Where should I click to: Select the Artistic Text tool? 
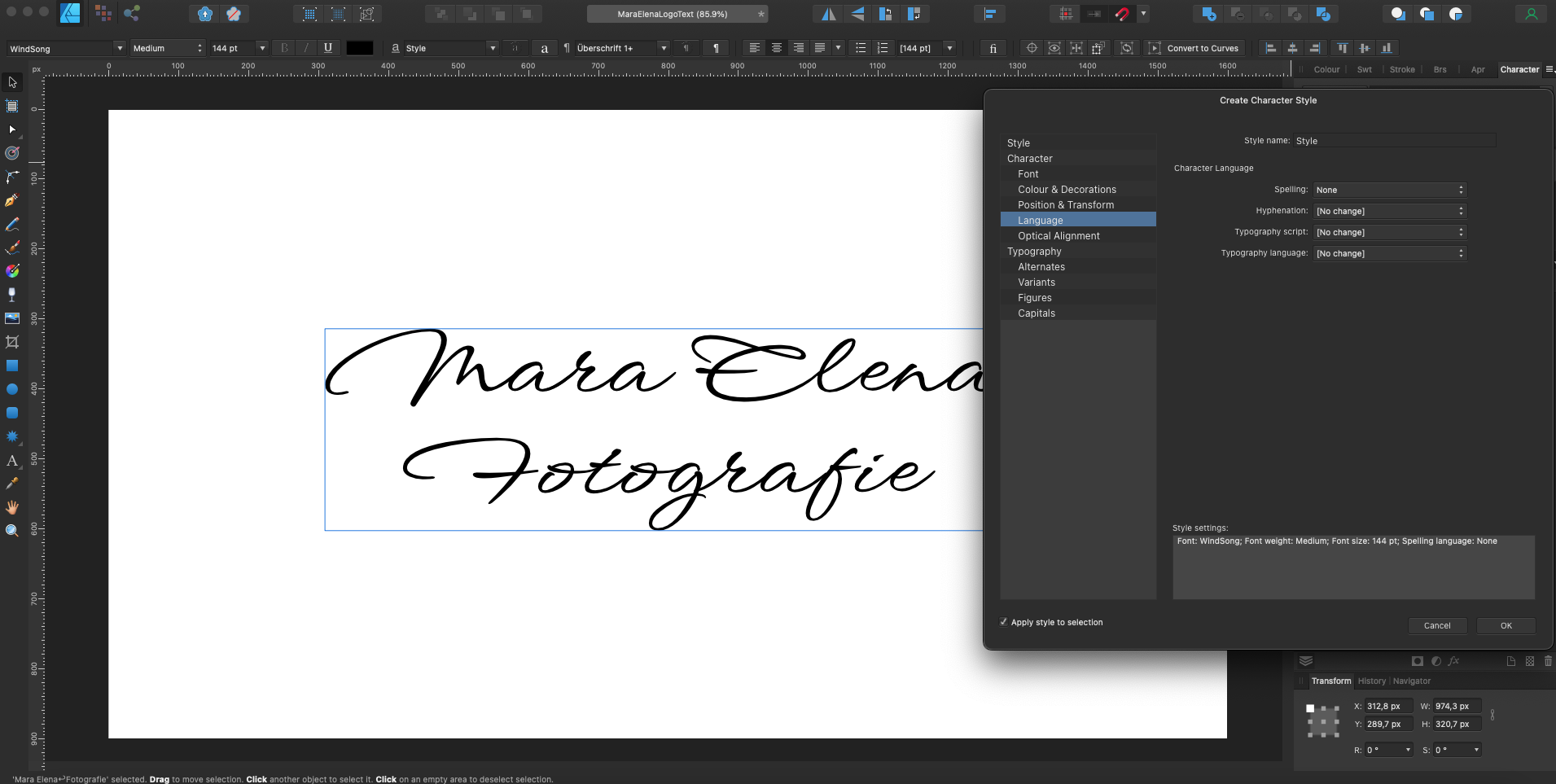(12, 460)
